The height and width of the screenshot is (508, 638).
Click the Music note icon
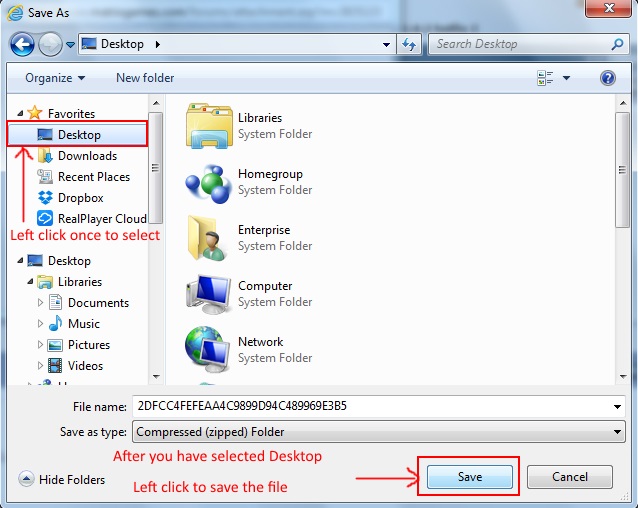pyautogui.click(x=55, y=323)
